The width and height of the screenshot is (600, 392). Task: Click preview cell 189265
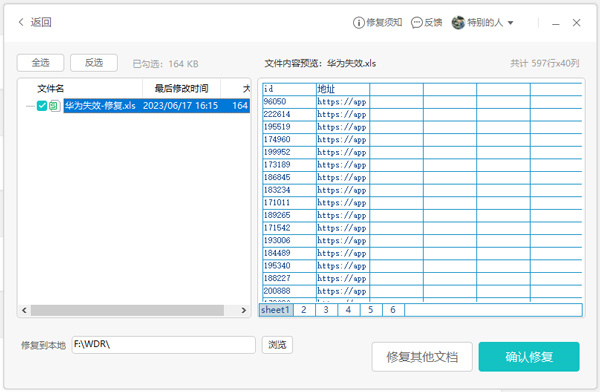[x=289, y=215]
